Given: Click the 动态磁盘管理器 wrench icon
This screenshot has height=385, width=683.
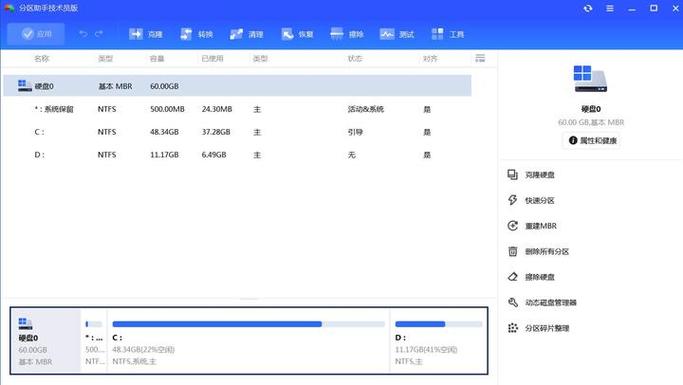Looking at the screenshot, I should coord(513,302).
